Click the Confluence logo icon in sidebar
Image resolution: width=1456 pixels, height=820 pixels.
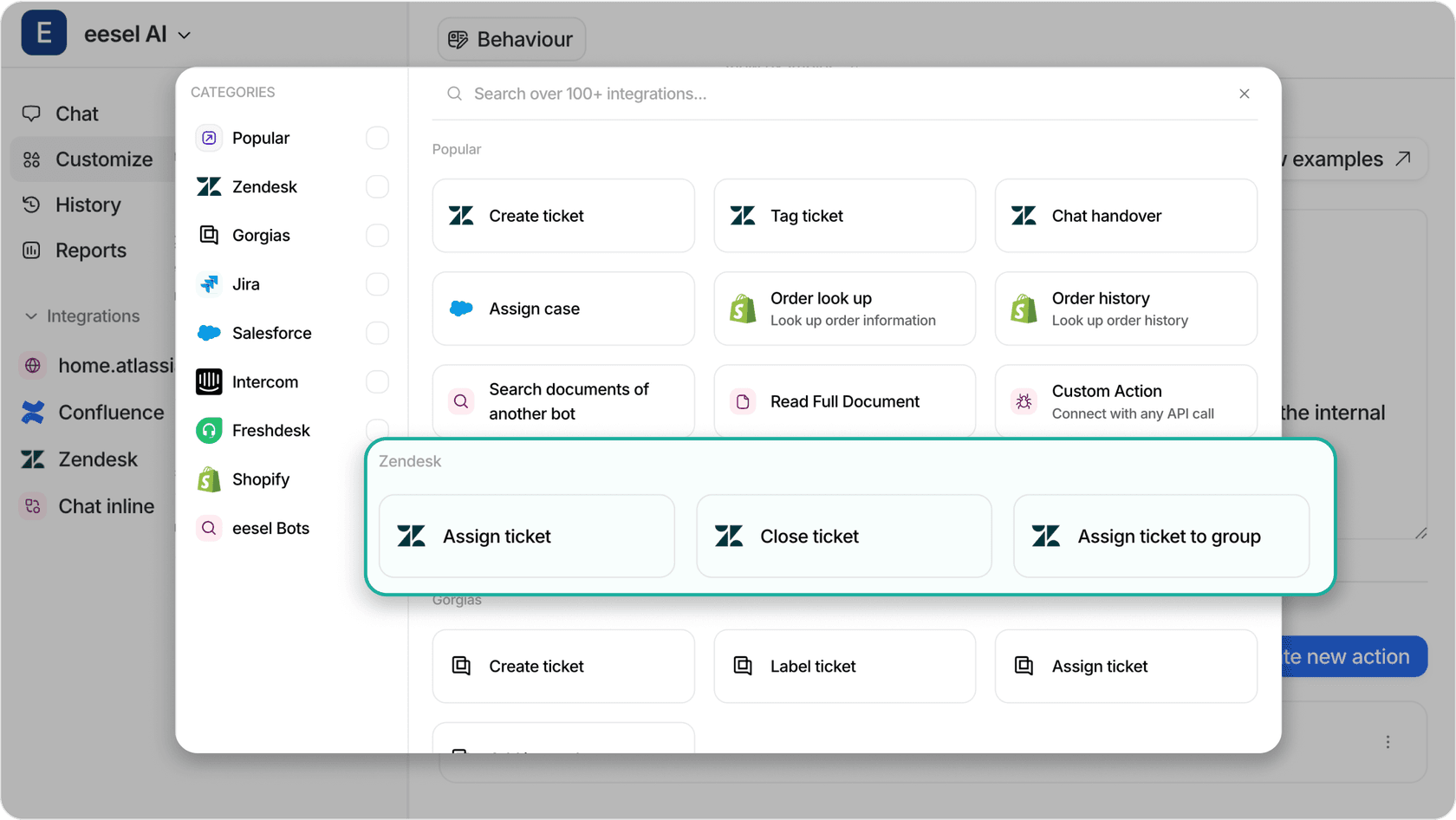(33, 413)
